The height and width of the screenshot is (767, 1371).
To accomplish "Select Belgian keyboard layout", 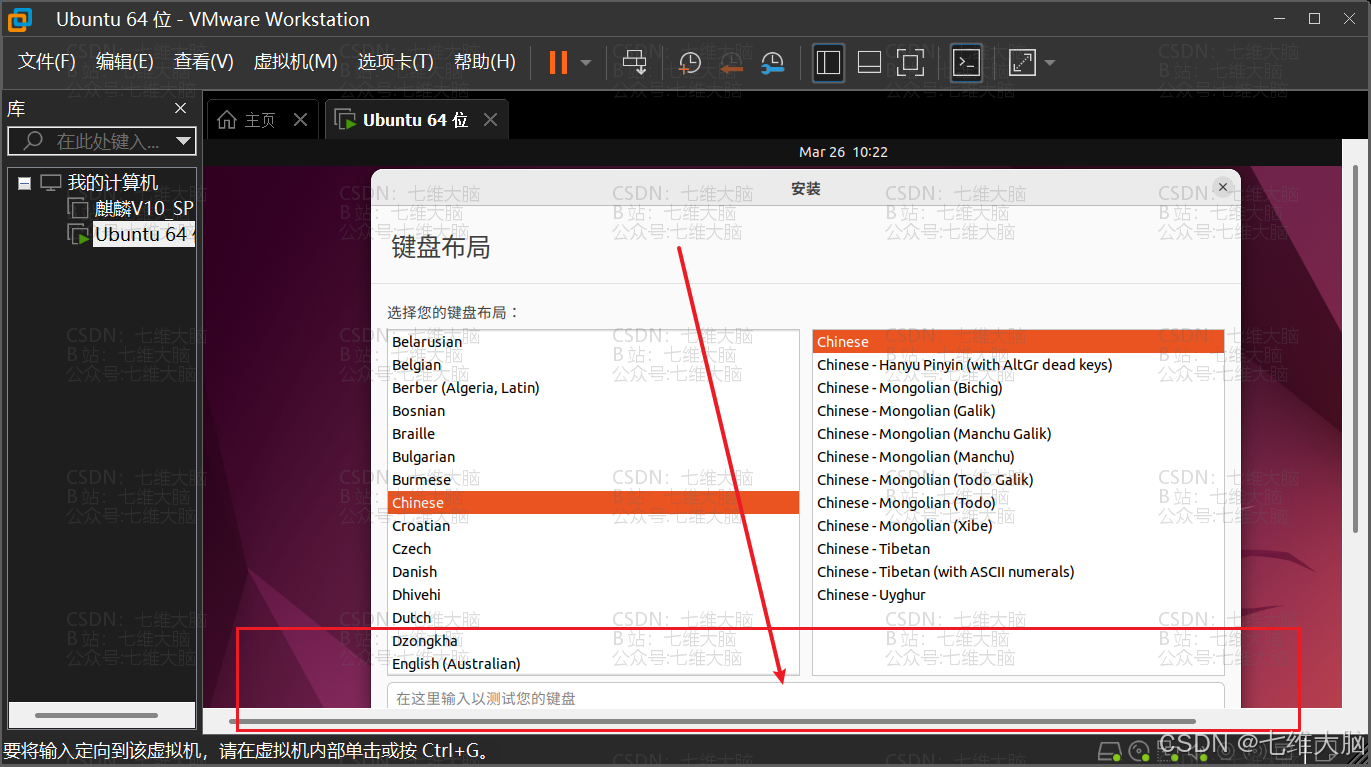I will (593, 365).
